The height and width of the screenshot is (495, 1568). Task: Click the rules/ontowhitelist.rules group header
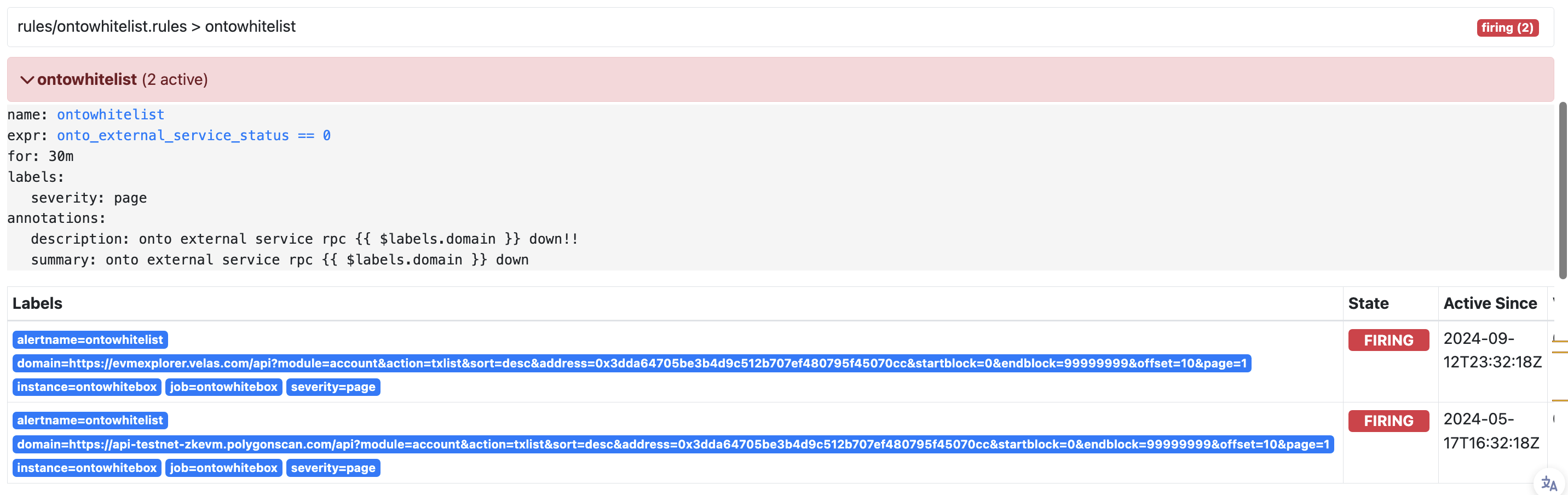pos(157,27)
